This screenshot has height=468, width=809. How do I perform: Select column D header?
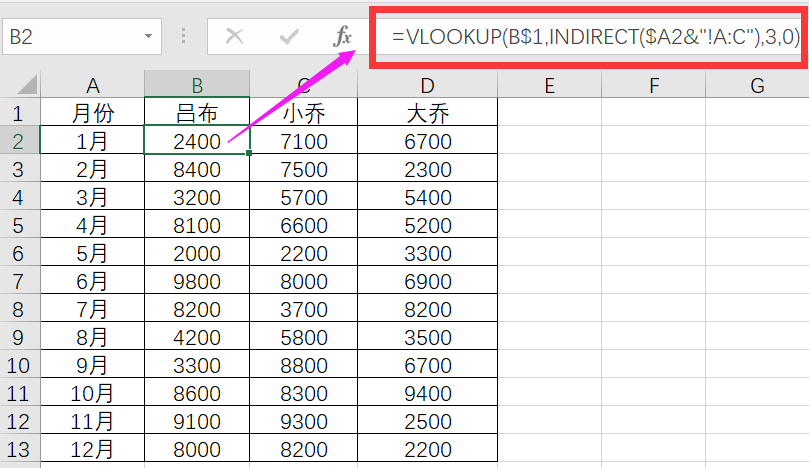pyautogui.click(x=427, y=85)
